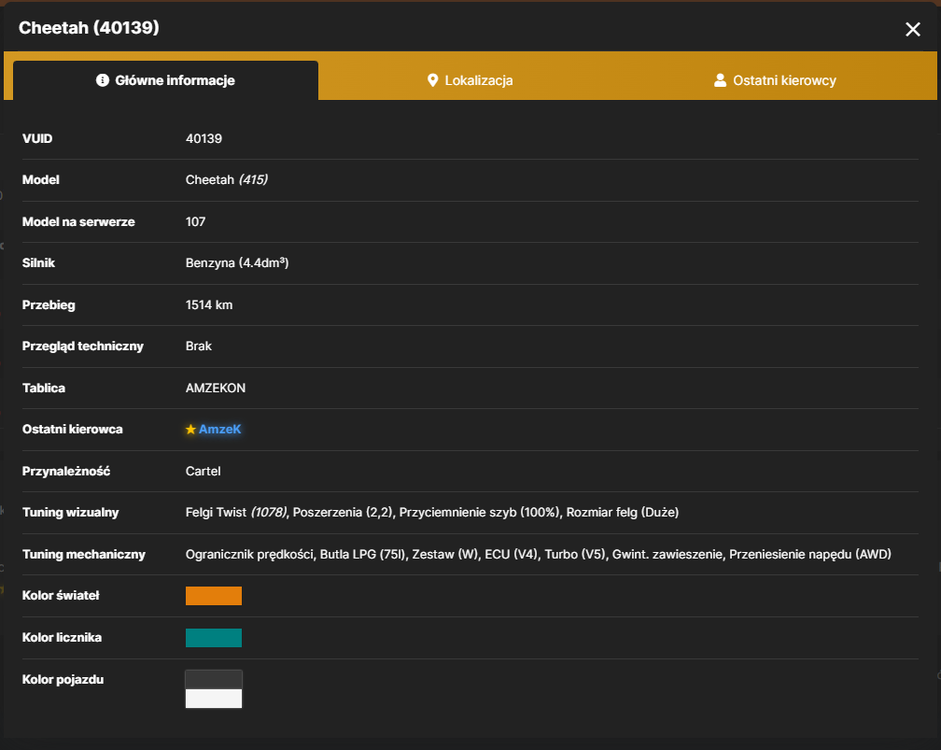Screen dimensions: 941x750
Task: Click the 1514 km mileage value
Action: [209, 305]
